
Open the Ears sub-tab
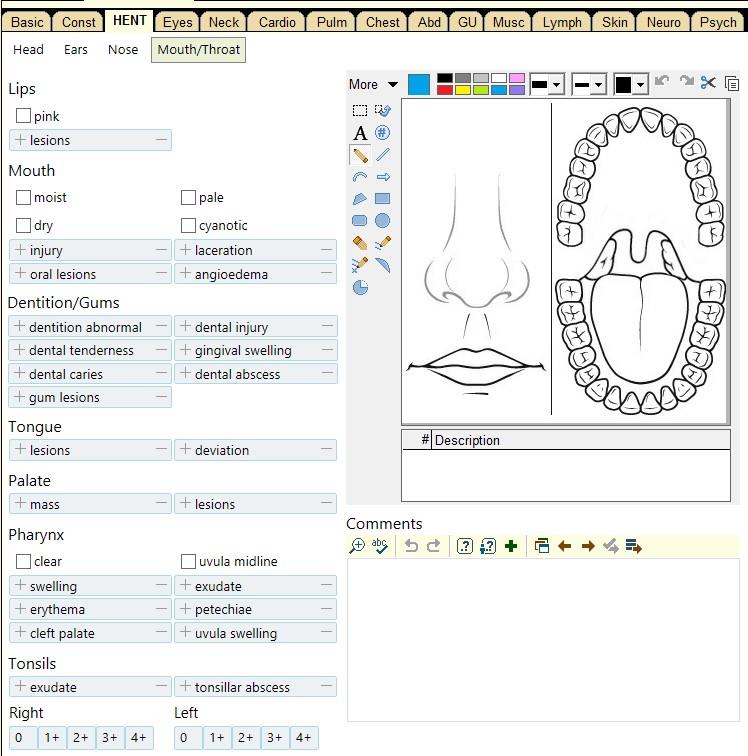pos(76,49)
